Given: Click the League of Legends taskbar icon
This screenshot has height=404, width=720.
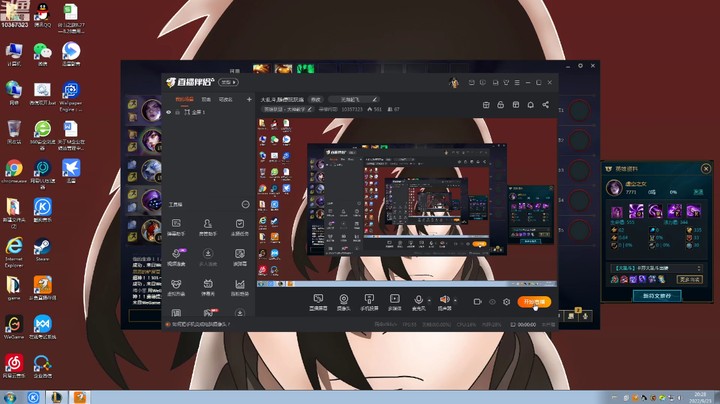Looking at the screenshot, I should pyautogui.click(x=56, y=397).
